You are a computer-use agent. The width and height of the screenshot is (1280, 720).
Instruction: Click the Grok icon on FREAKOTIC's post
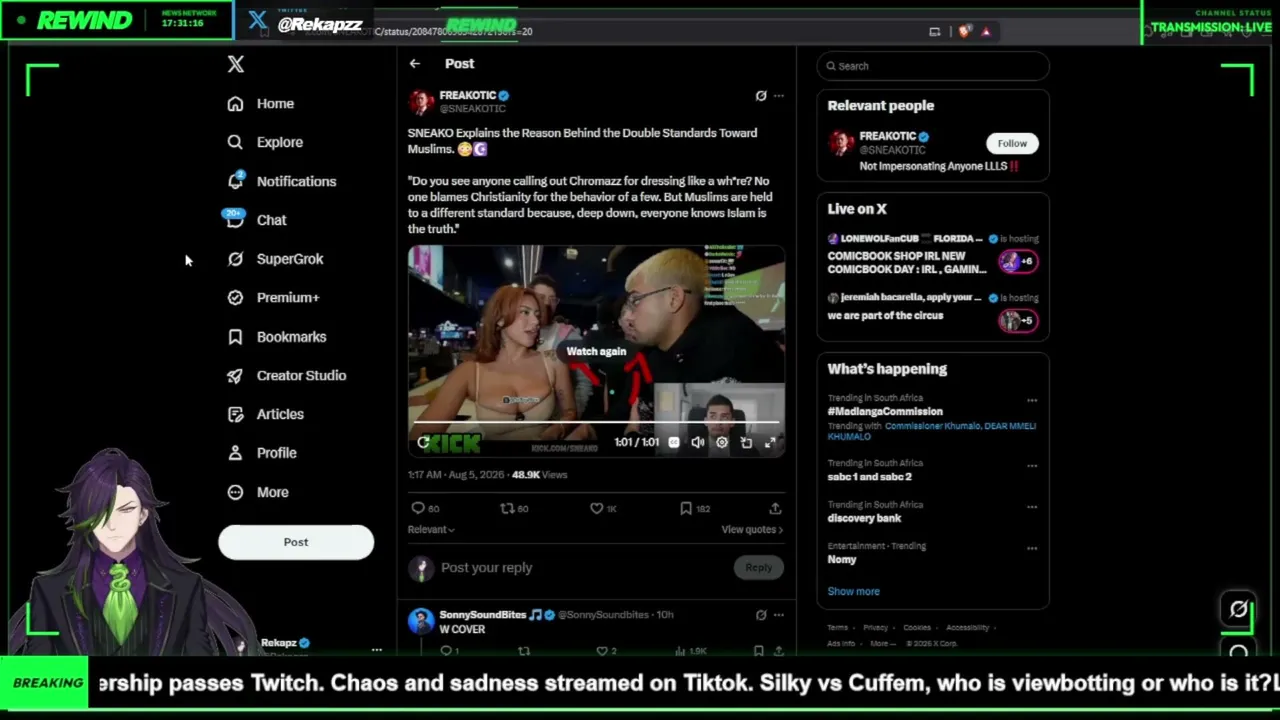click(761, 96)
